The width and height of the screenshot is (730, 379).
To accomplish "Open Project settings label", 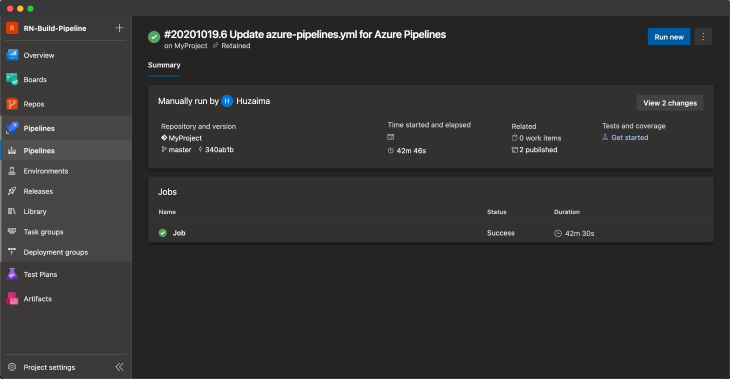I will pyautogui.click(x=49, y=367).
